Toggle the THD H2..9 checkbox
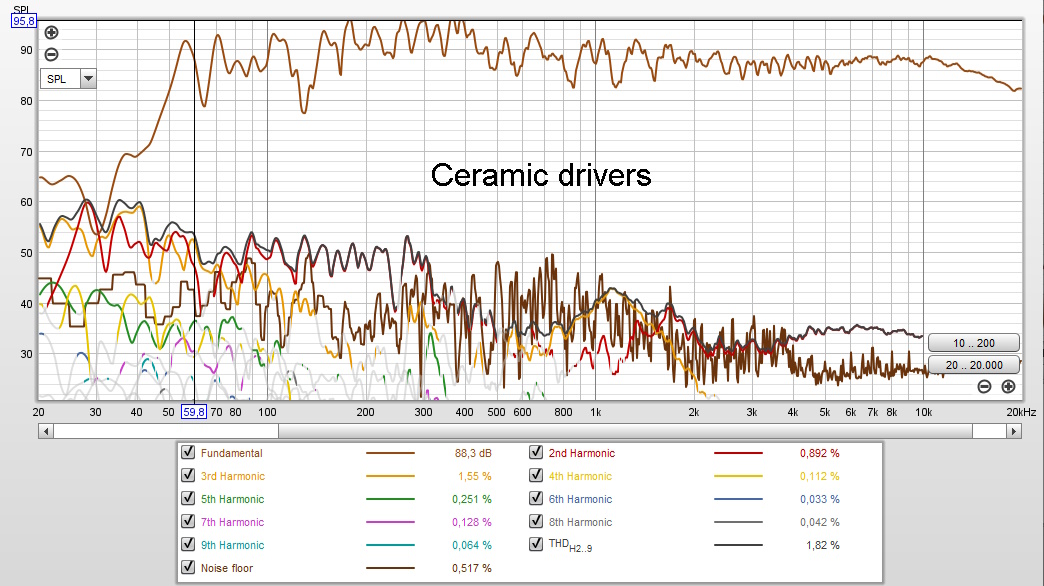Image resolution: width=1044 pixels, height=586 pixels. point(536,545)
